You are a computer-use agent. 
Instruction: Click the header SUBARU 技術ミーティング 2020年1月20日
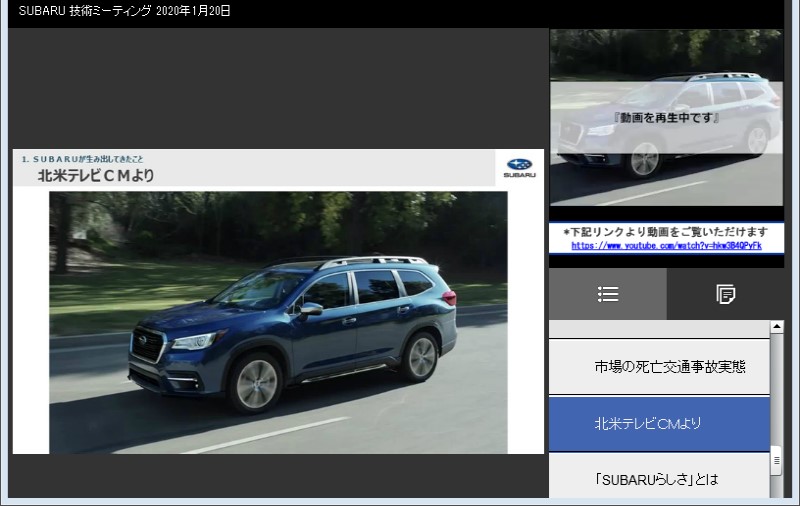point(124,11)
